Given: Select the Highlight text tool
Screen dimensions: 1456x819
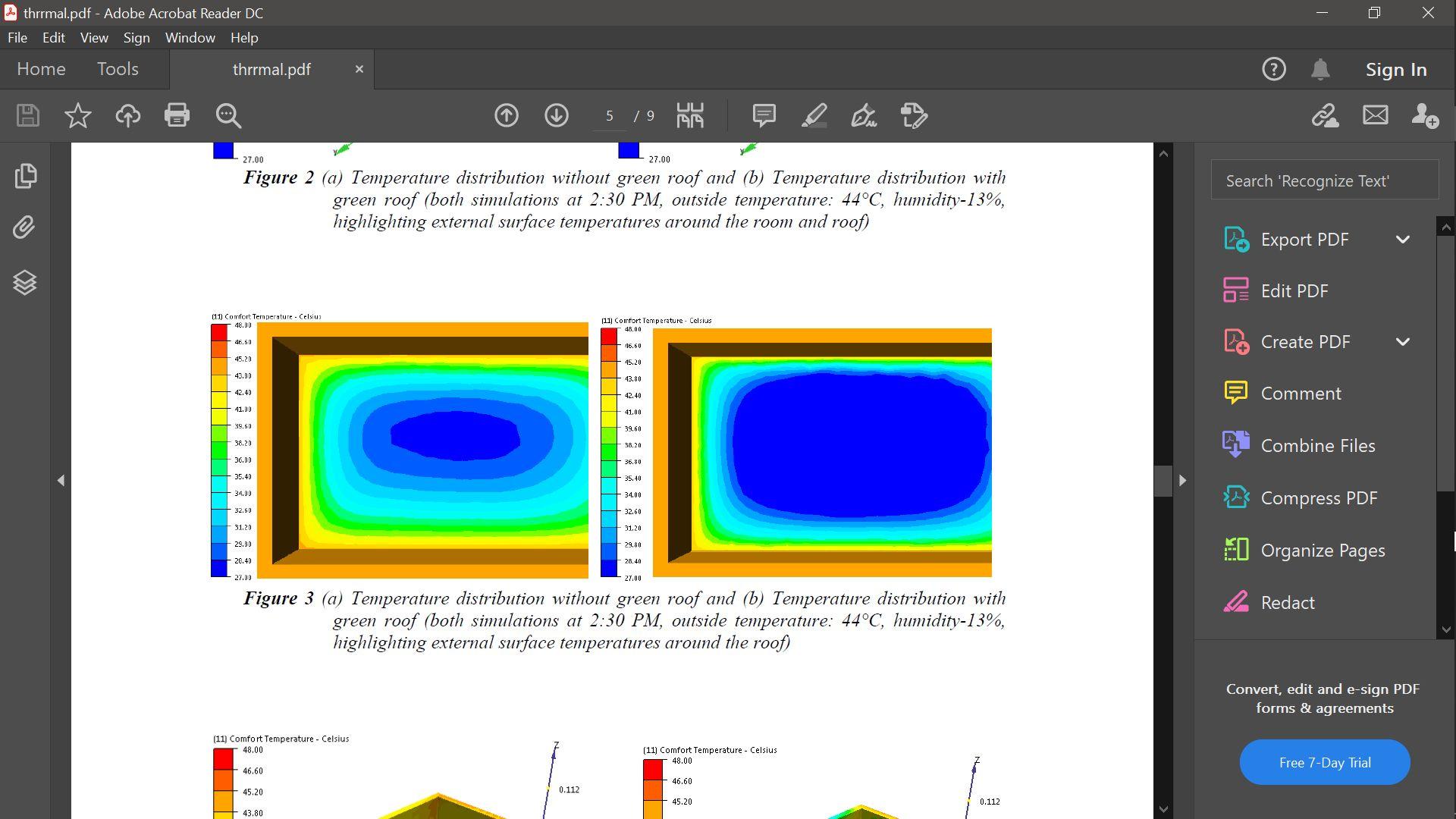Looking at the screenshot, I should [814, 115].
